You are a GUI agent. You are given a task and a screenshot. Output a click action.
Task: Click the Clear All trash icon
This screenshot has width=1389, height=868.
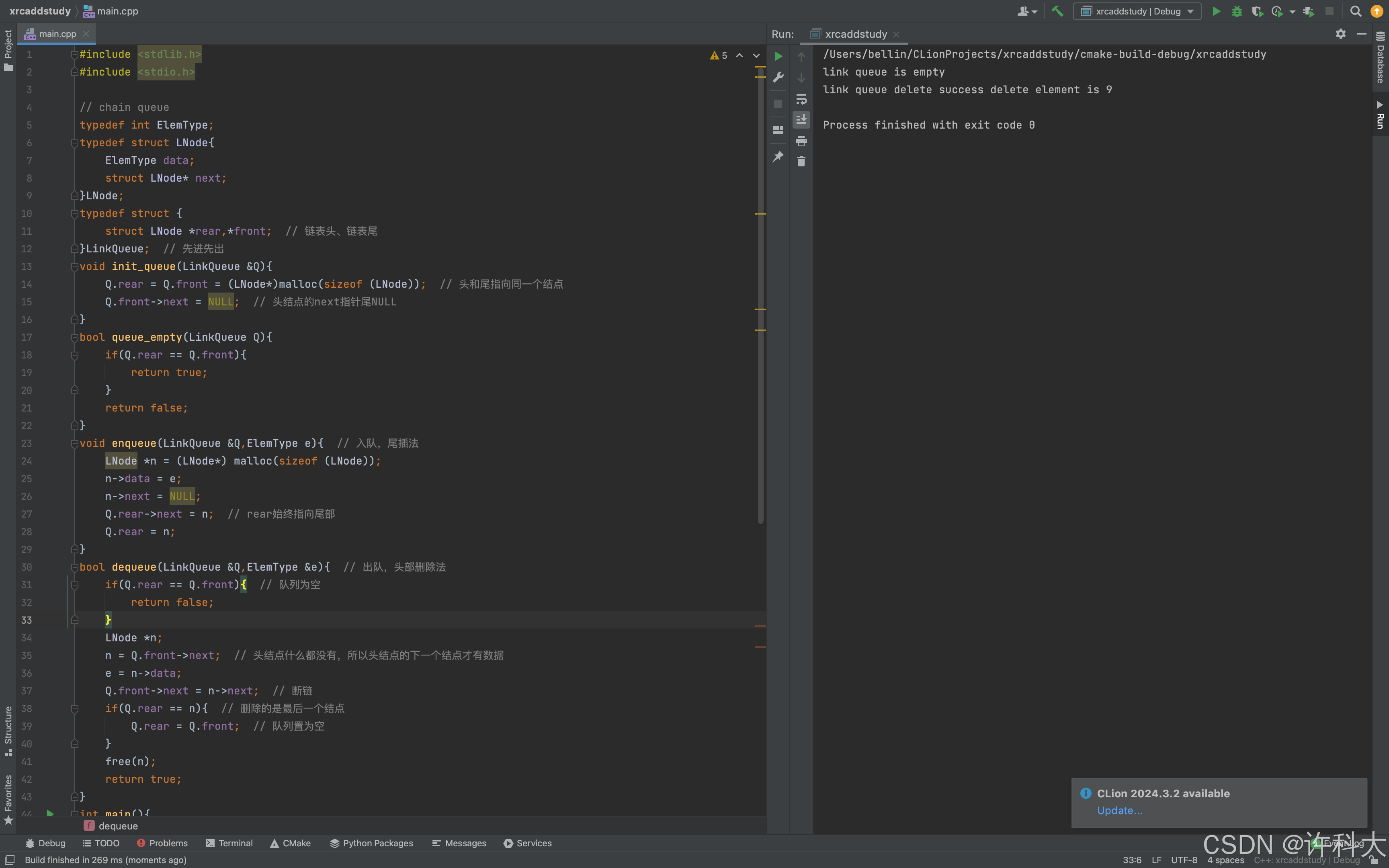tap(801, 161)
